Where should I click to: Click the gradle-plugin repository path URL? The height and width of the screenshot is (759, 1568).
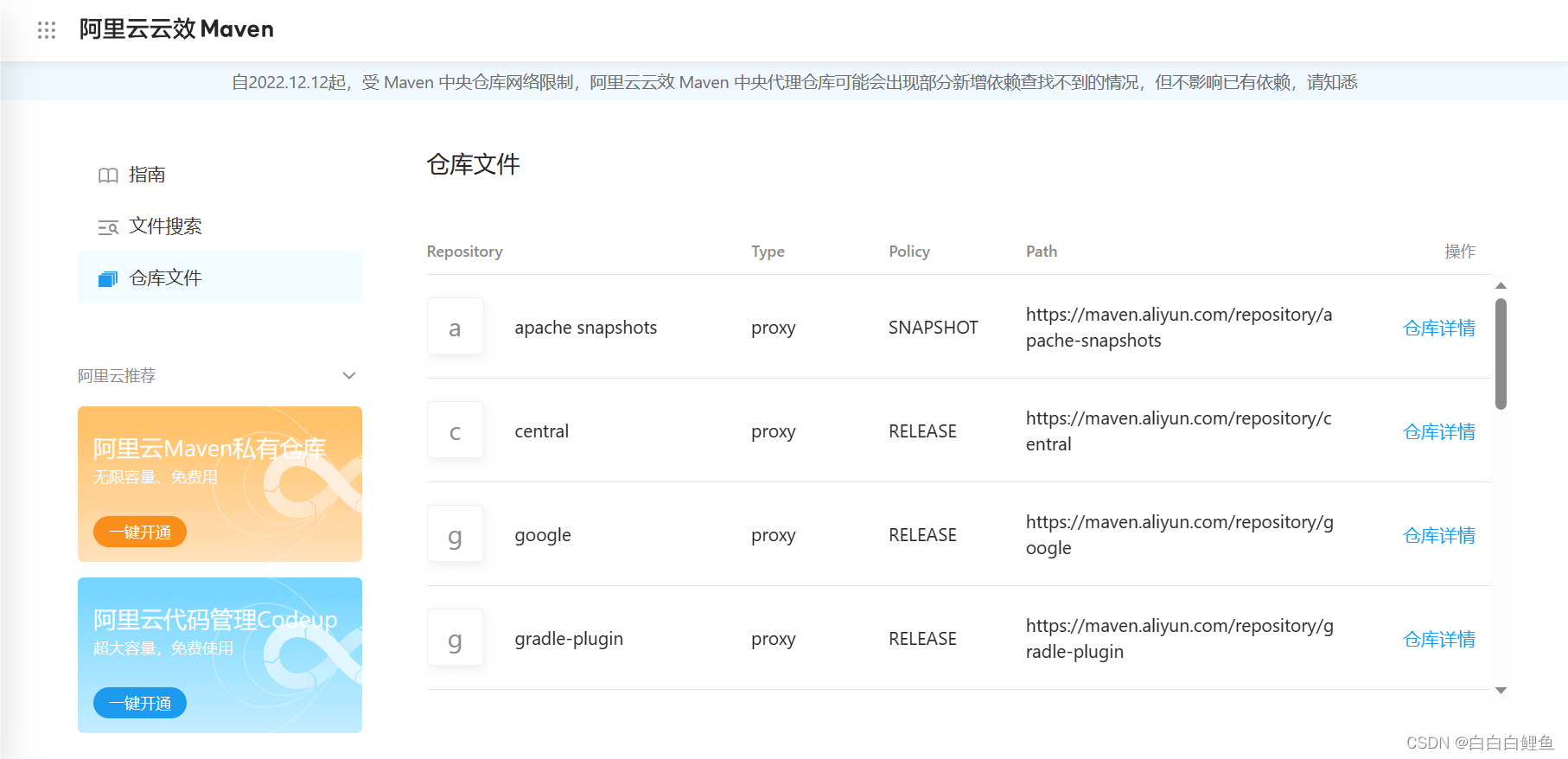(x=1180, y=639)
